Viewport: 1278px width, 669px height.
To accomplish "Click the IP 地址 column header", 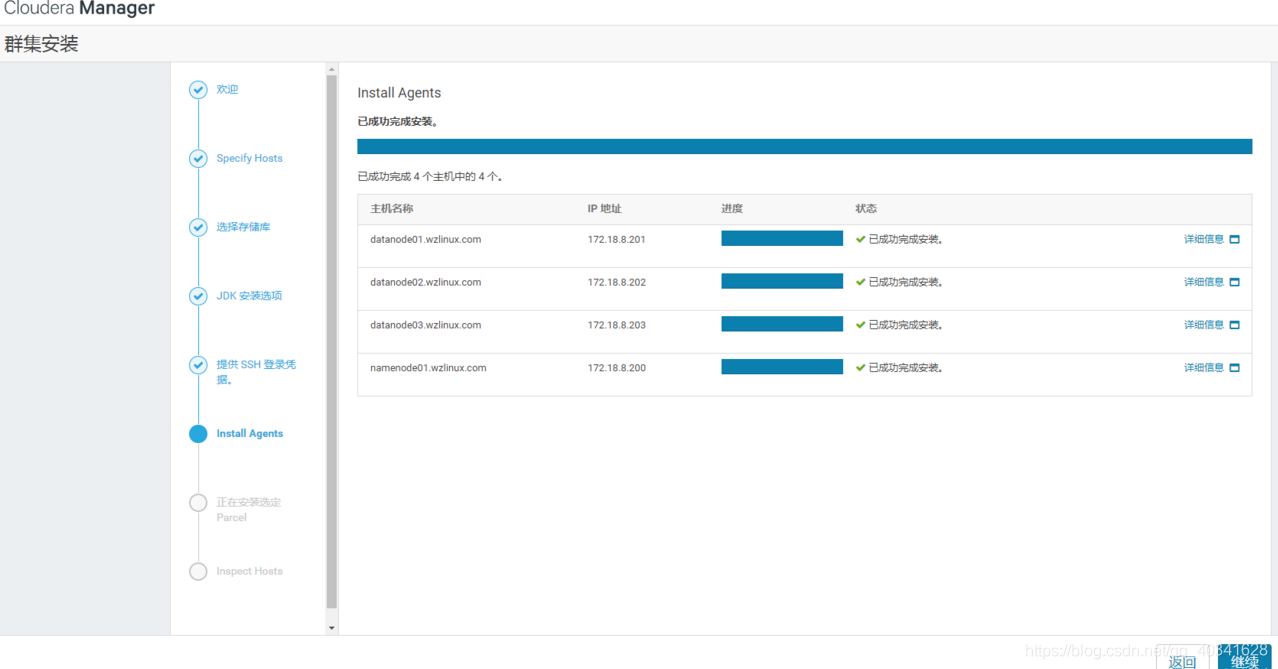I will [x=604, y=209].
